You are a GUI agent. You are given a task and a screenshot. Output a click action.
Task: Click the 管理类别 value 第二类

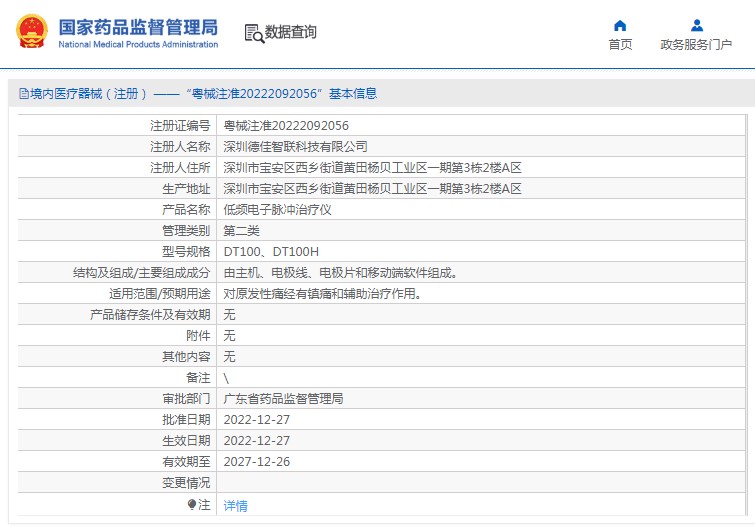241,231
